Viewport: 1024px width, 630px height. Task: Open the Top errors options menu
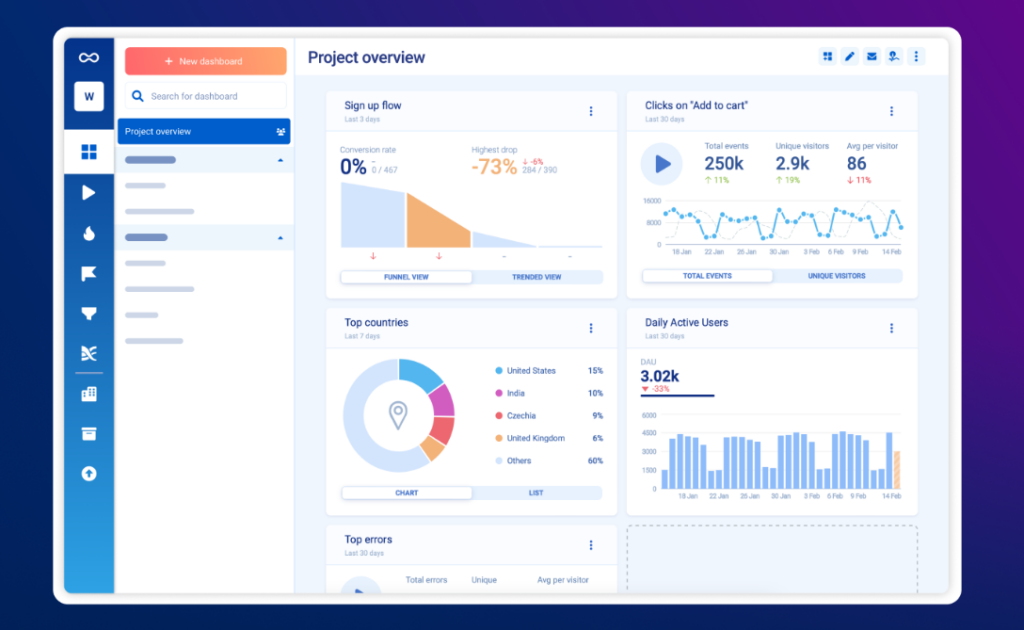pyautogui.click(x=591, y=545)
